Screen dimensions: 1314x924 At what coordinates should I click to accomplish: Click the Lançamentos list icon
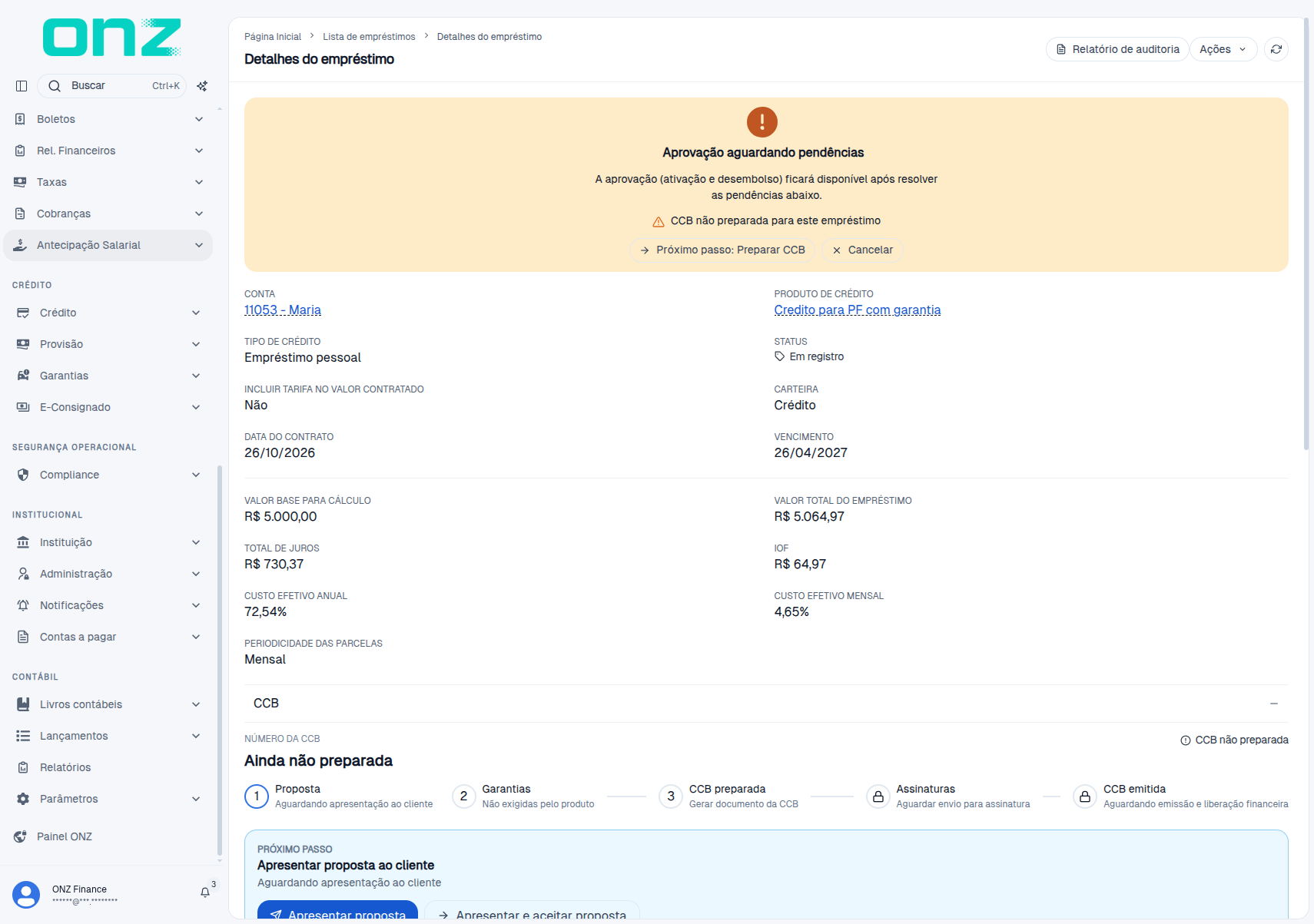(23, 736)
